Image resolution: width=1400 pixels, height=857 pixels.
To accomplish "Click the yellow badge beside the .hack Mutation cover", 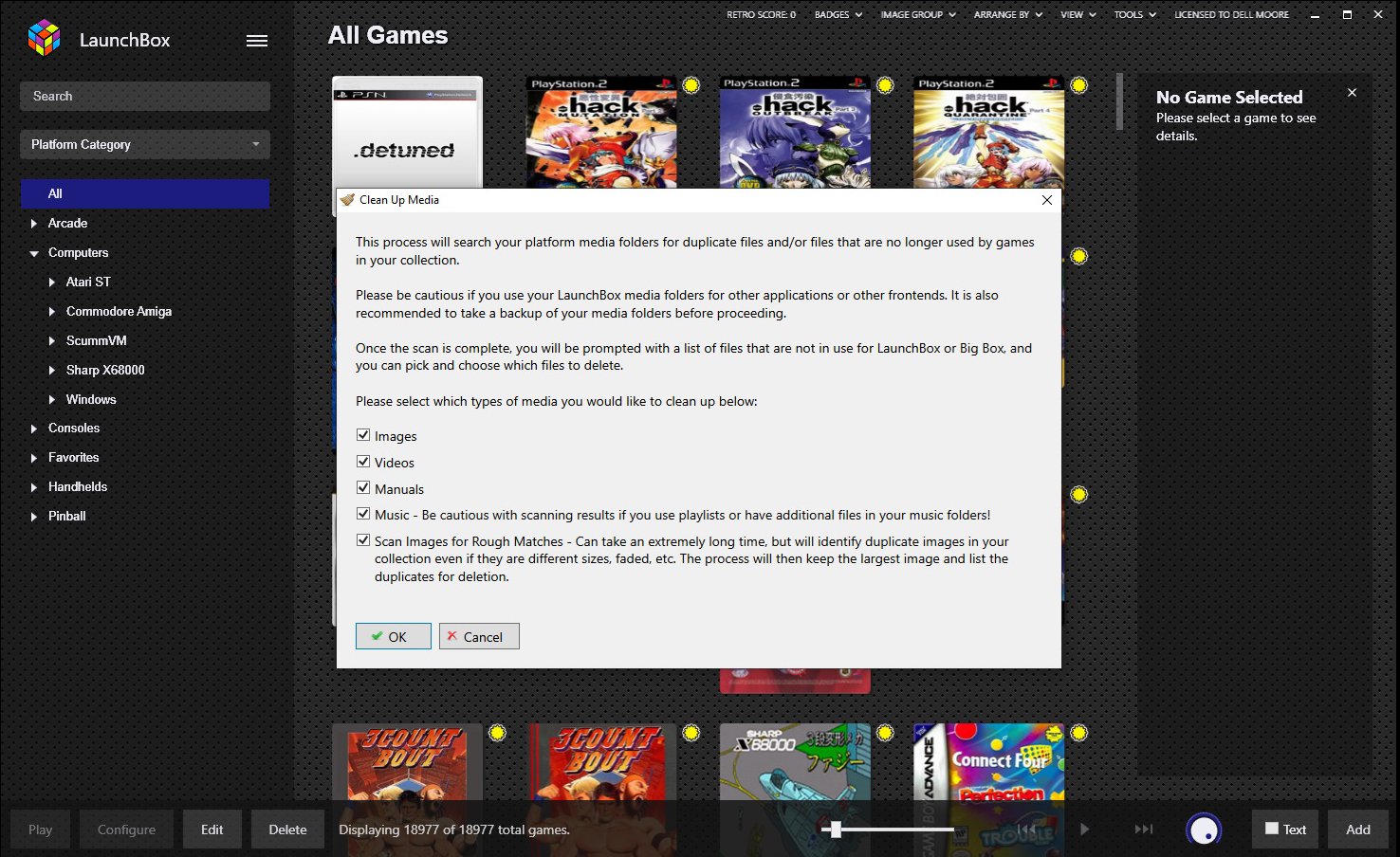I will pos(691,85).
